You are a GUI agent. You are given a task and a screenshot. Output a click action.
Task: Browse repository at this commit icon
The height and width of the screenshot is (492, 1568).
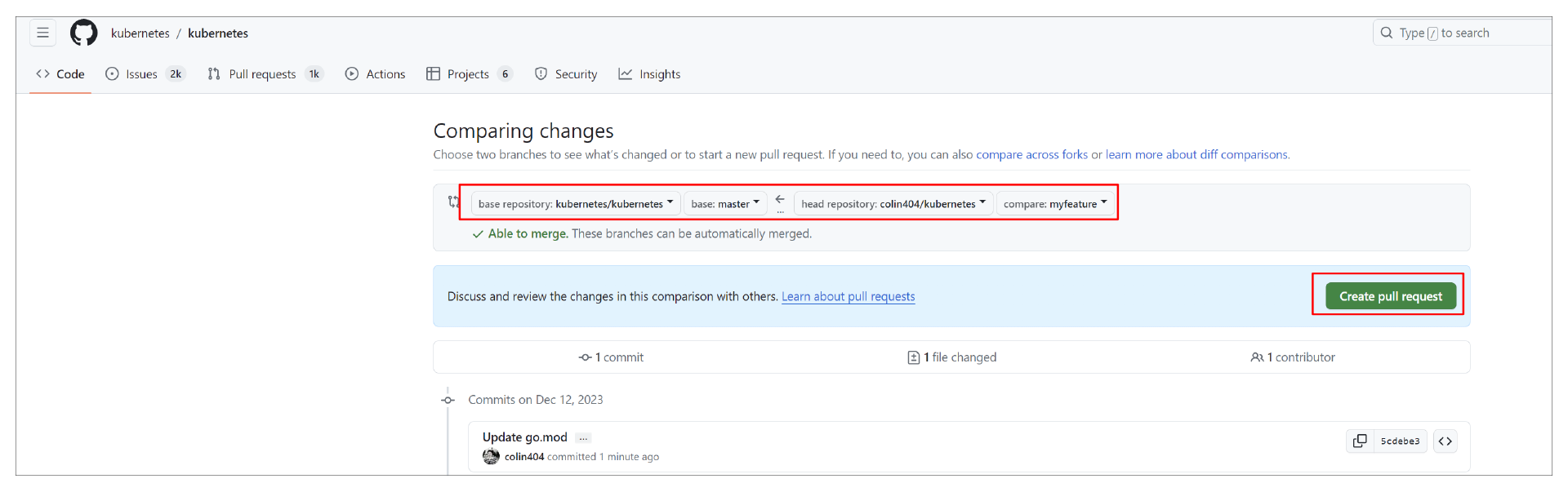(1445, 441)
